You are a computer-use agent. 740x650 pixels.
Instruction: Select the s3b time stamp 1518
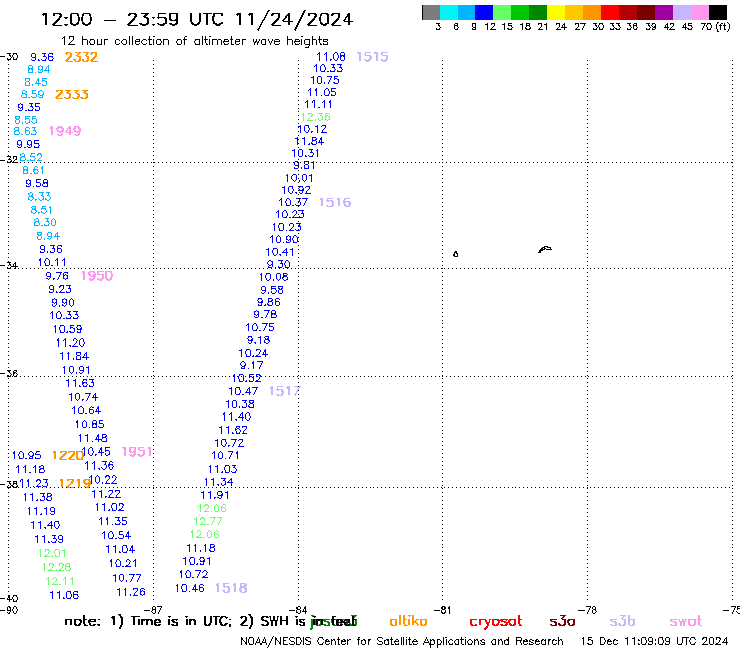231,588
